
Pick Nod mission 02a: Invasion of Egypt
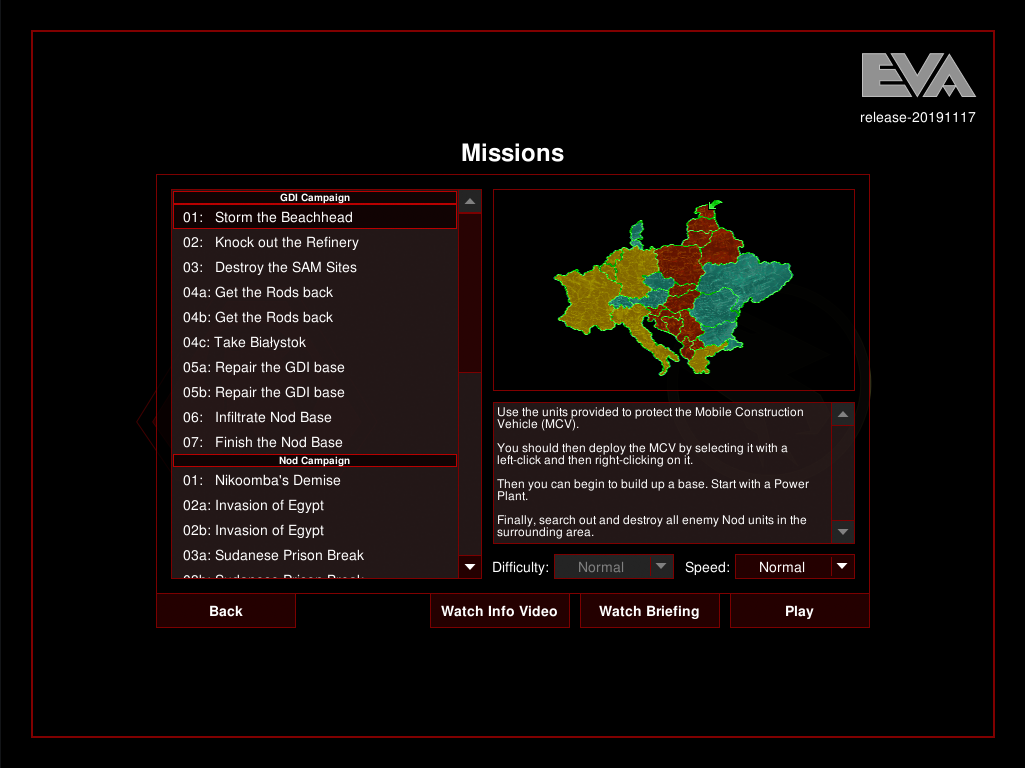pyautogui.click(x=314, y=505)
